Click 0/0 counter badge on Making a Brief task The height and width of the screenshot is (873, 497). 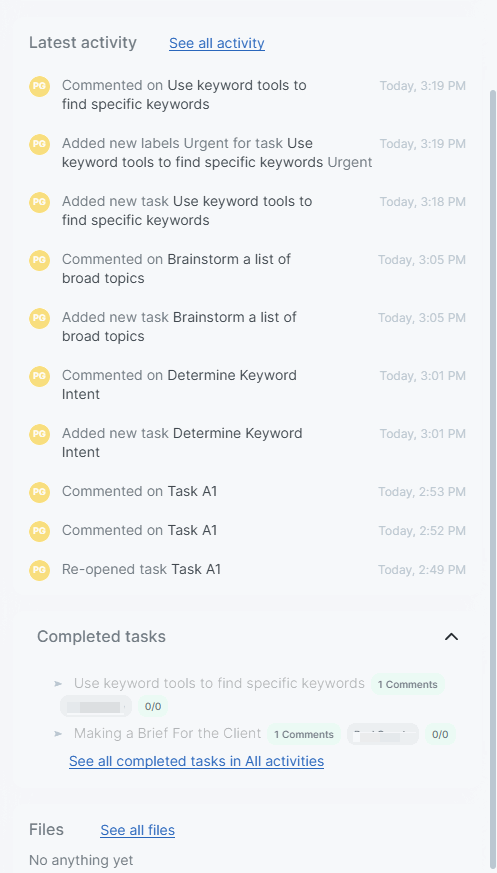click(x=440, y=734)
